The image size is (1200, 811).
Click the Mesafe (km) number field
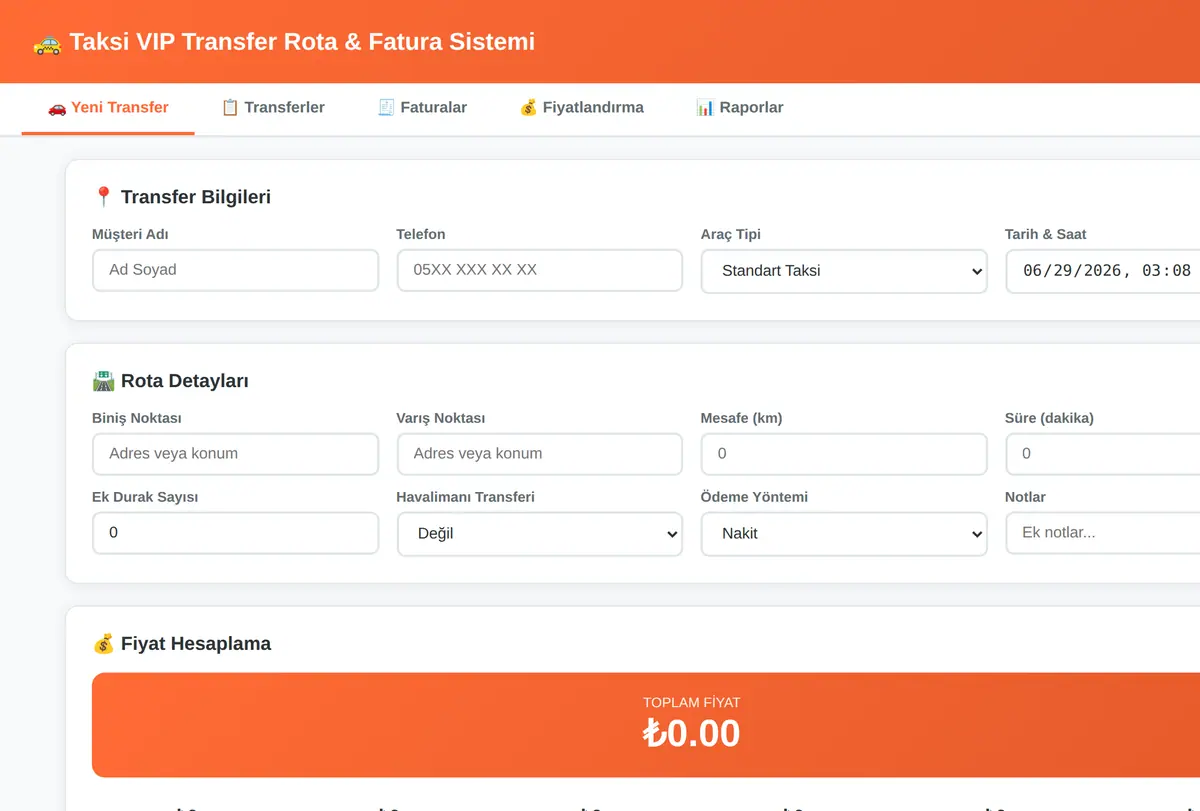844,454
